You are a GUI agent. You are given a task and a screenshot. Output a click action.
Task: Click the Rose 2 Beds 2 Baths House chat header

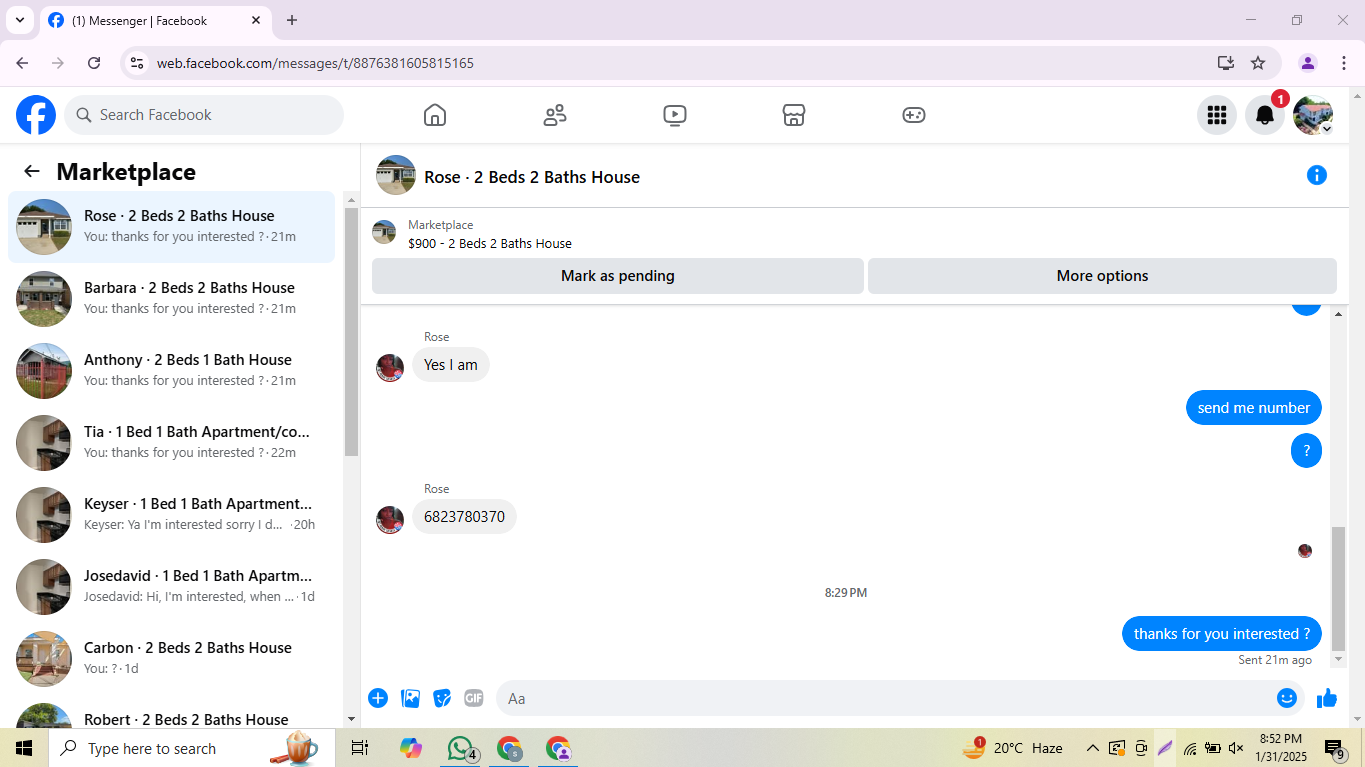[x=508, y=176]
